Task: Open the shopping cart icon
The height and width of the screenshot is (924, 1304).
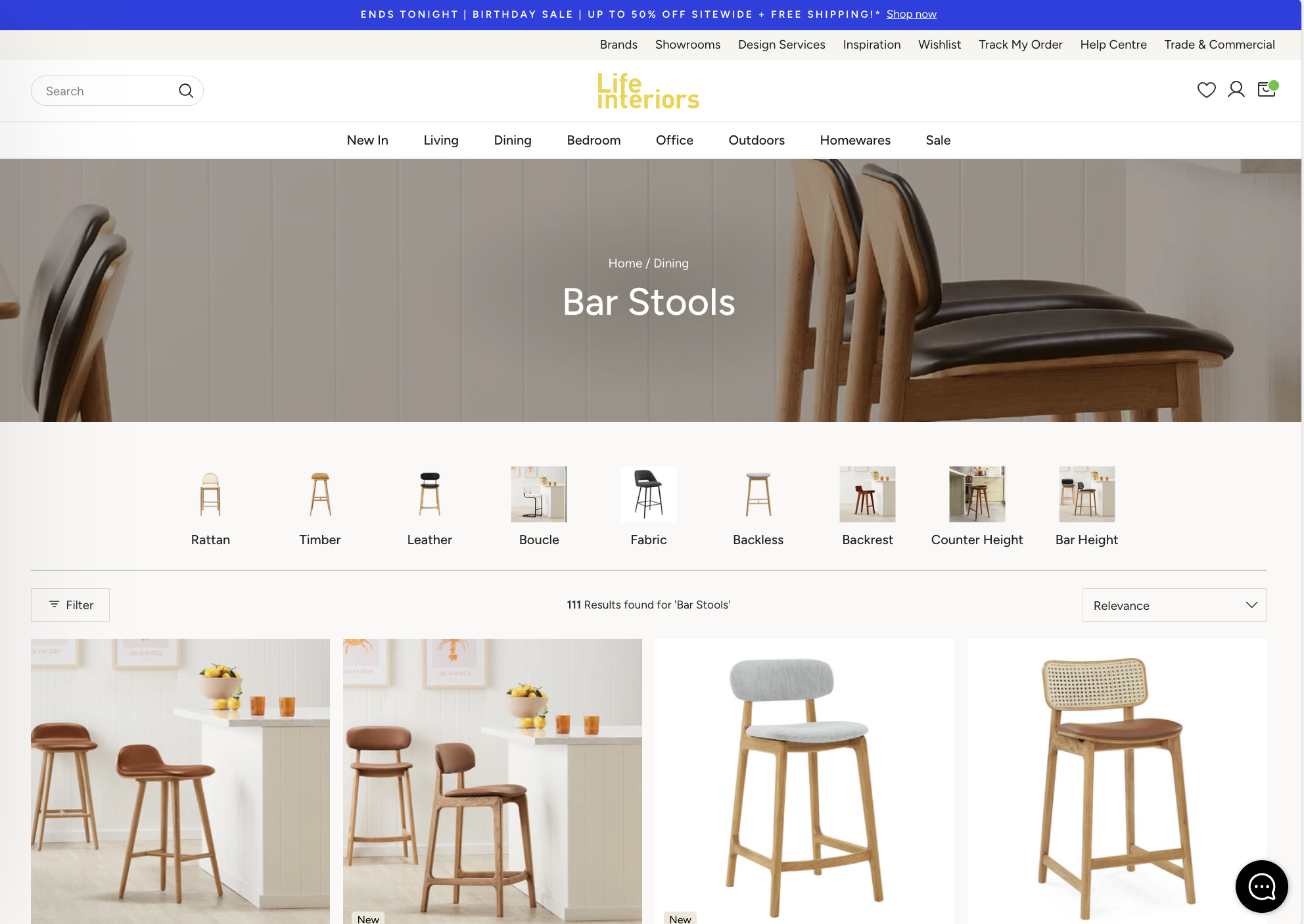Action: pyautogui.click(x=1266, y=90)
